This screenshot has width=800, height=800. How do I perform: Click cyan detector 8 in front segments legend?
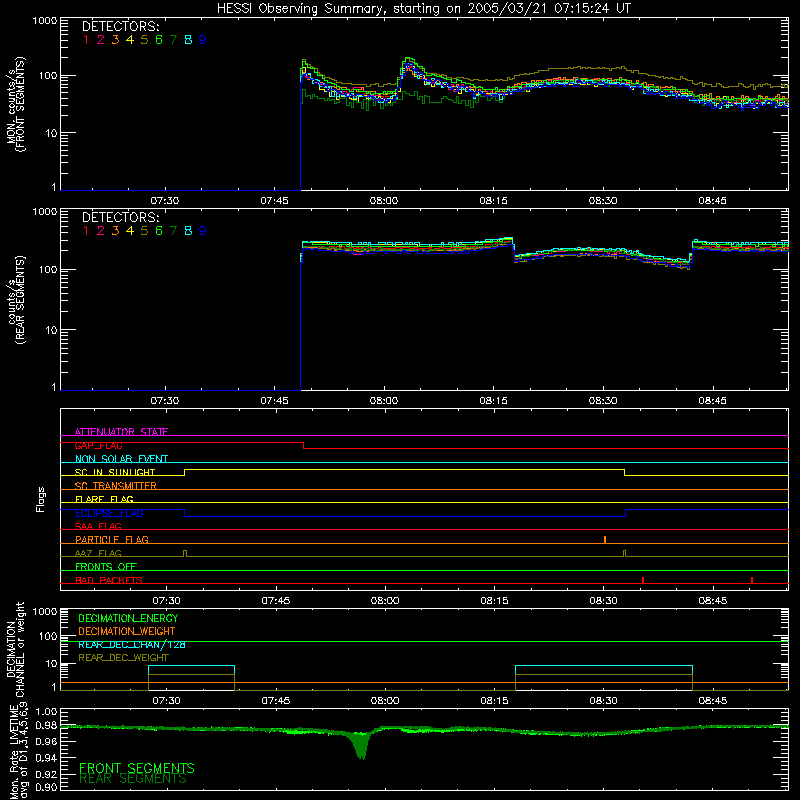[188, 40]
